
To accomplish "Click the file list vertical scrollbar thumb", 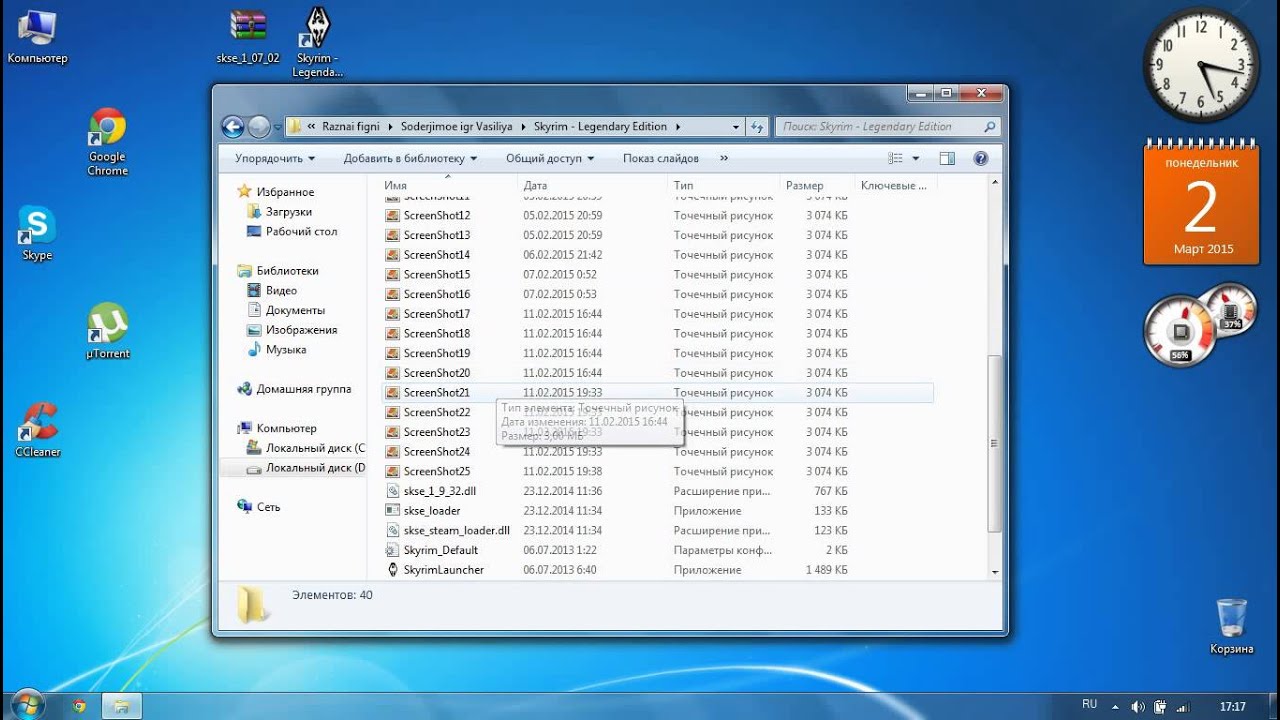I will coord(994,444).
